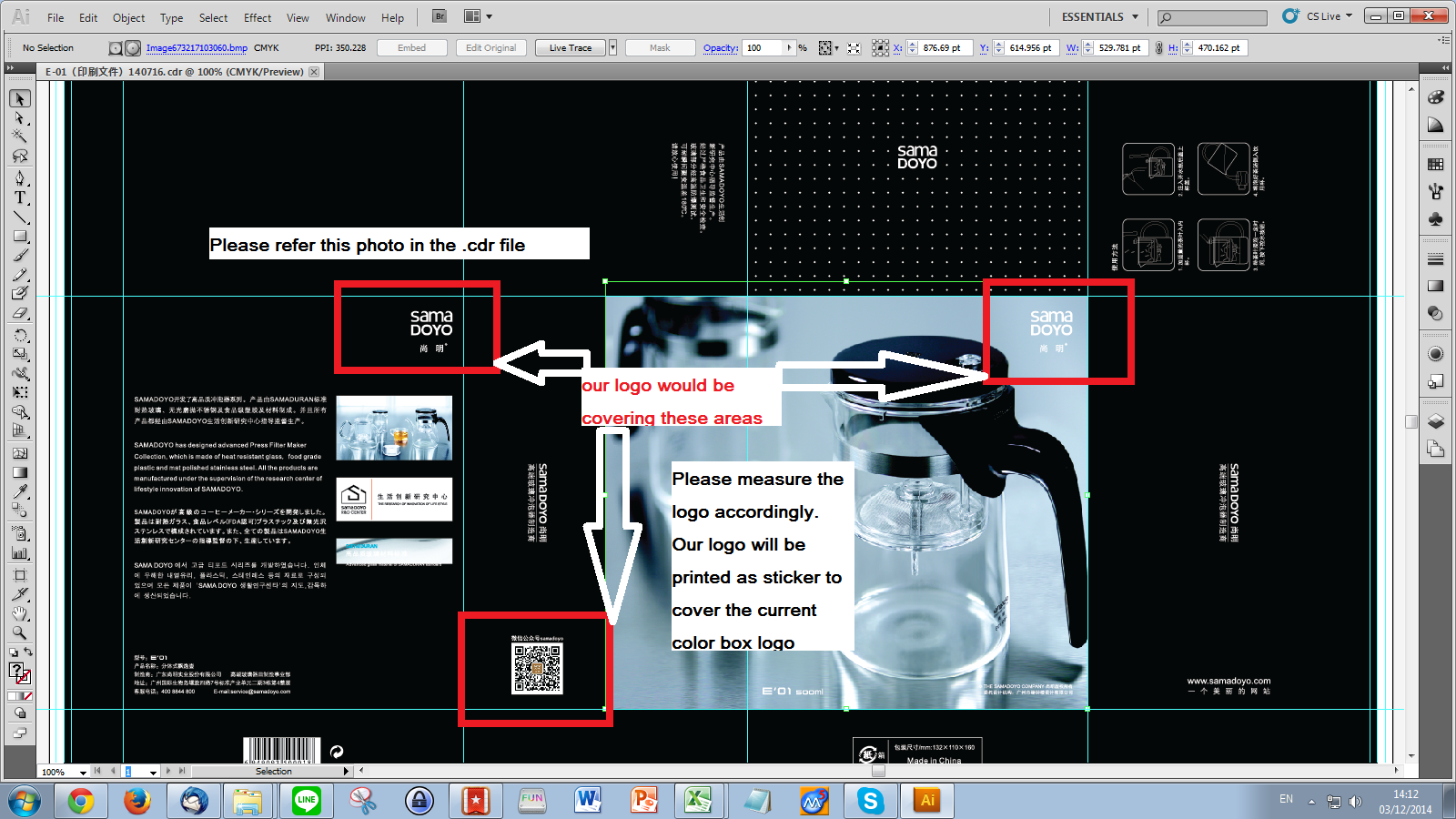Image resolution: width=1456 pixels, height=819 pixels.
Task: Open the Layers panel icon
Action: (x=1436, y=420)
